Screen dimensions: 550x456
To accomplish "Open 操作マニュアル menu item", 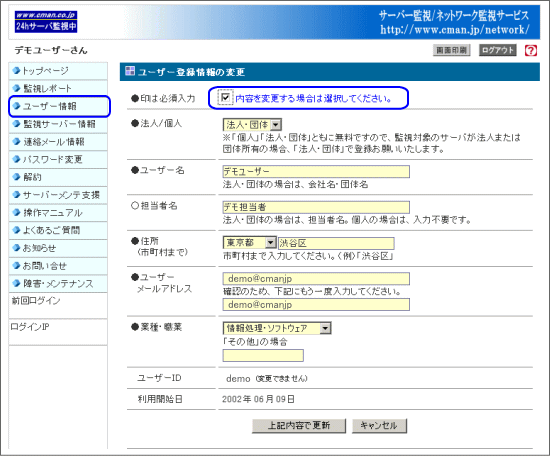I will pos(58,213).
